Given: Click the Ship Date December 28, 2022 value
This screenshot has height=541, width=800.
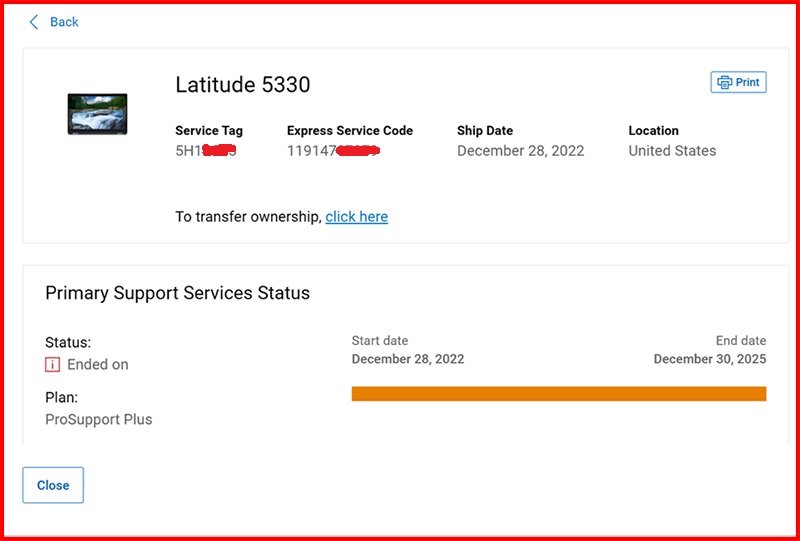Looking at the screenshot, I should (x=520, y=151).
